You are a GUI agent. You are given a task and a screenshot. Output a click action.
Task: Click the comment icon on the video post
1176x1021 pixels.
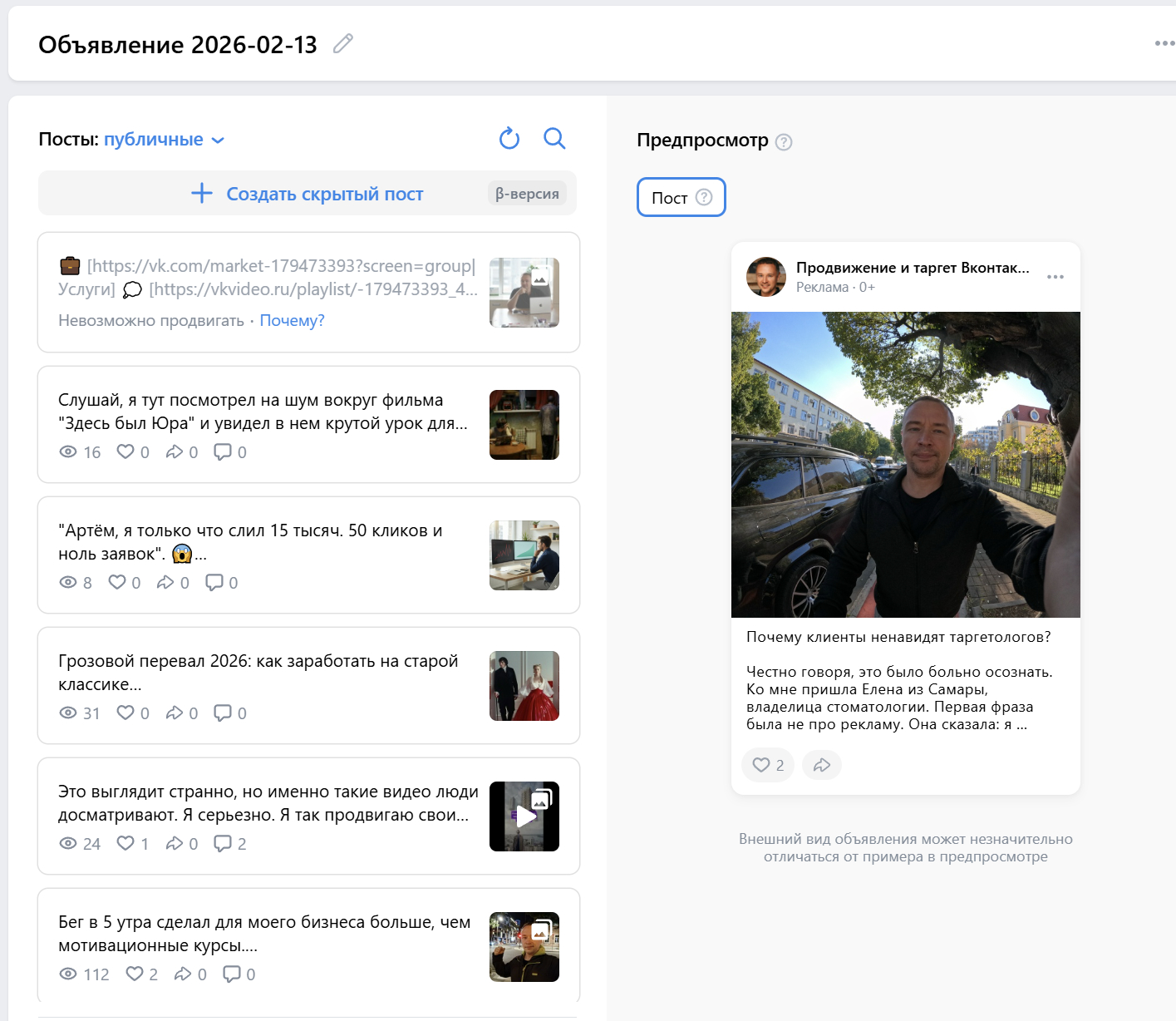click(x=223, y=843)
